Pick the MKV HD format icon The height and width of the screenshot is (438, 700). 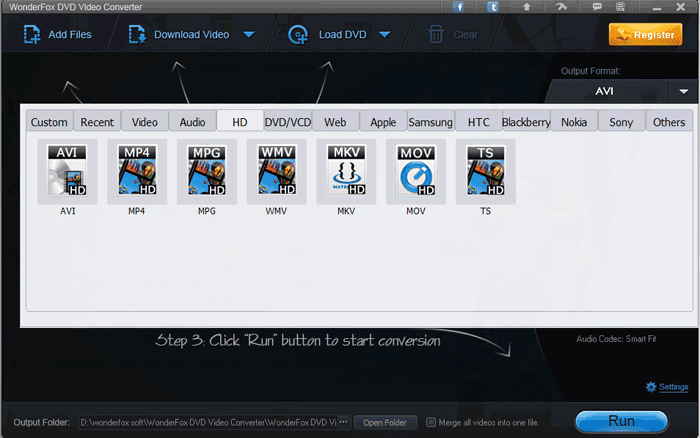[346, 170]
